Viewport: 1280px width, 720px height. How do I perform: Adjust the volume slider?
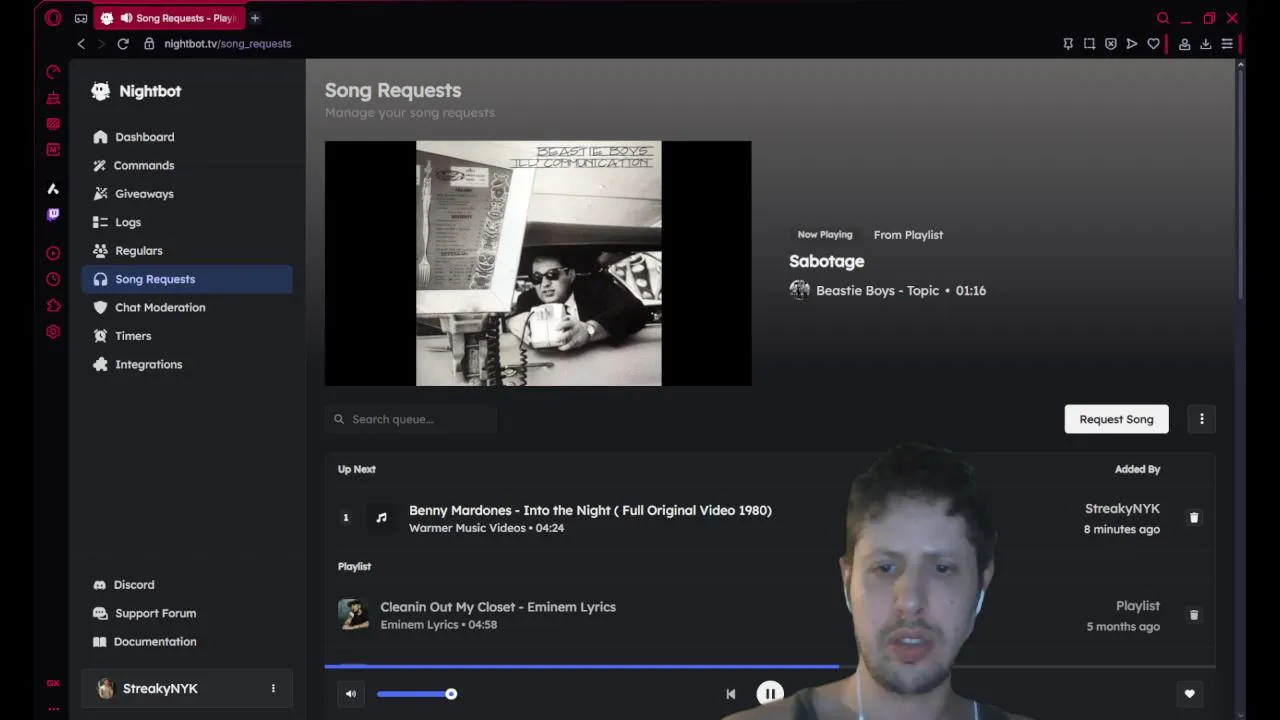(x=415, y=694)
